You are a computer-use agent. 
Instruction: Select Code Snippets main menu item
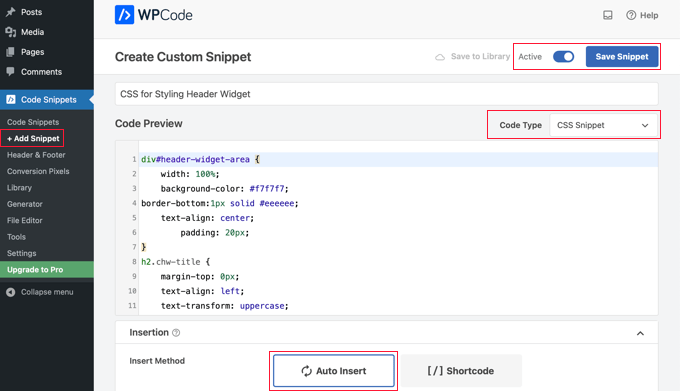(x=47, y=100)
